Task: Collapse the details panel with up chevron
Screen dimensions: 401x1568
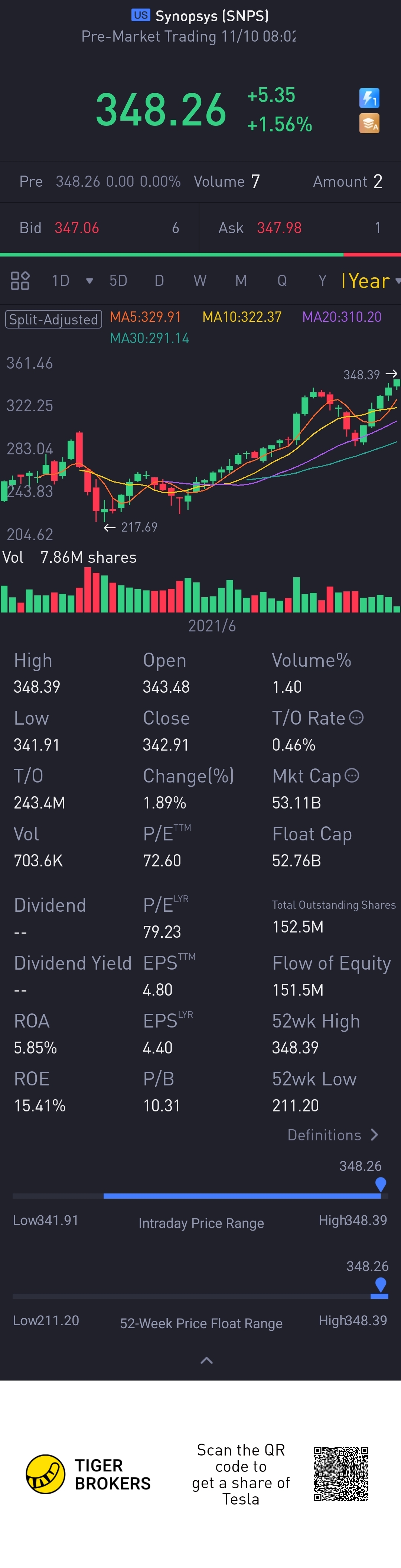Action: click(207, 1360)
